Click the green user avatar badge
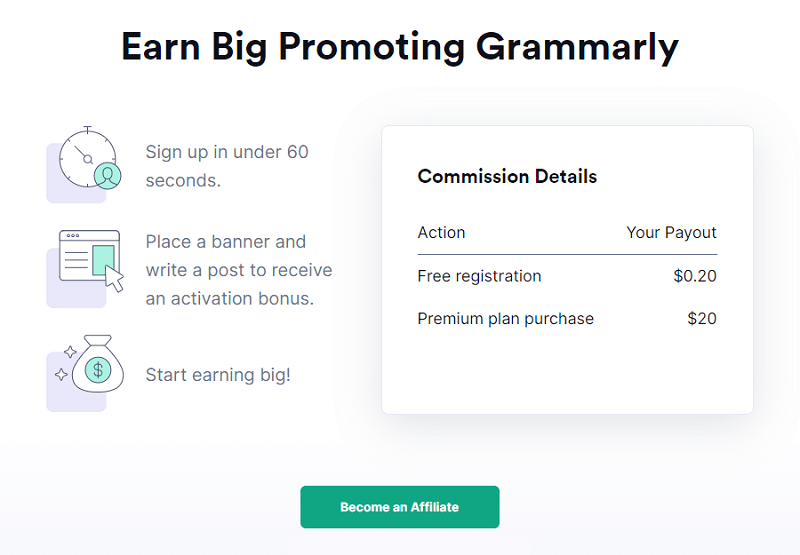 (108, 175)
